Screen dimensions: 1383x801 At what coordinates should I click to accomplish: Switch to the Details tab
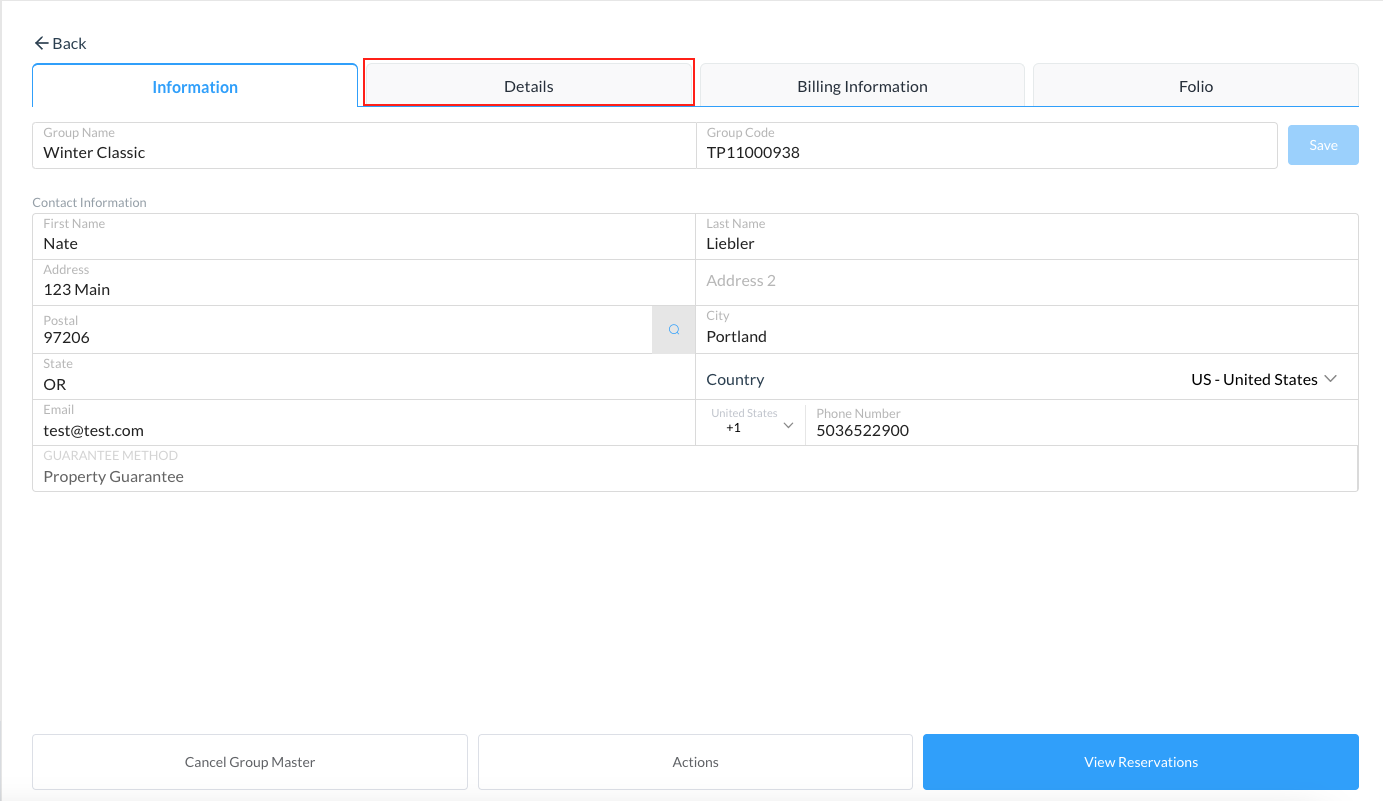tap(528, 86)
